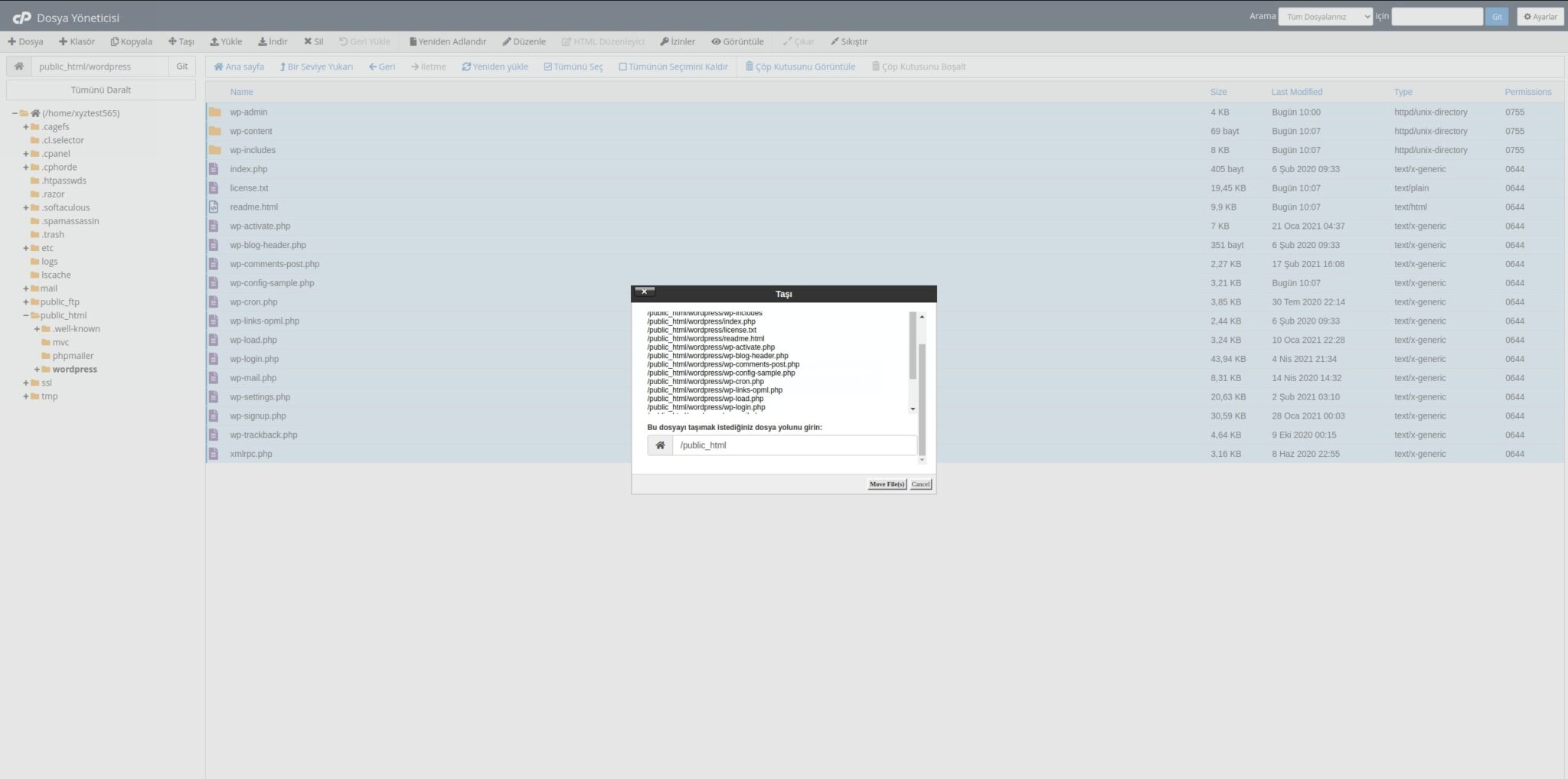Image resolution: width=1568 pixels, height=779 pixels.
Task: Click the İndir download tool
Action: (x=273, y=41)
